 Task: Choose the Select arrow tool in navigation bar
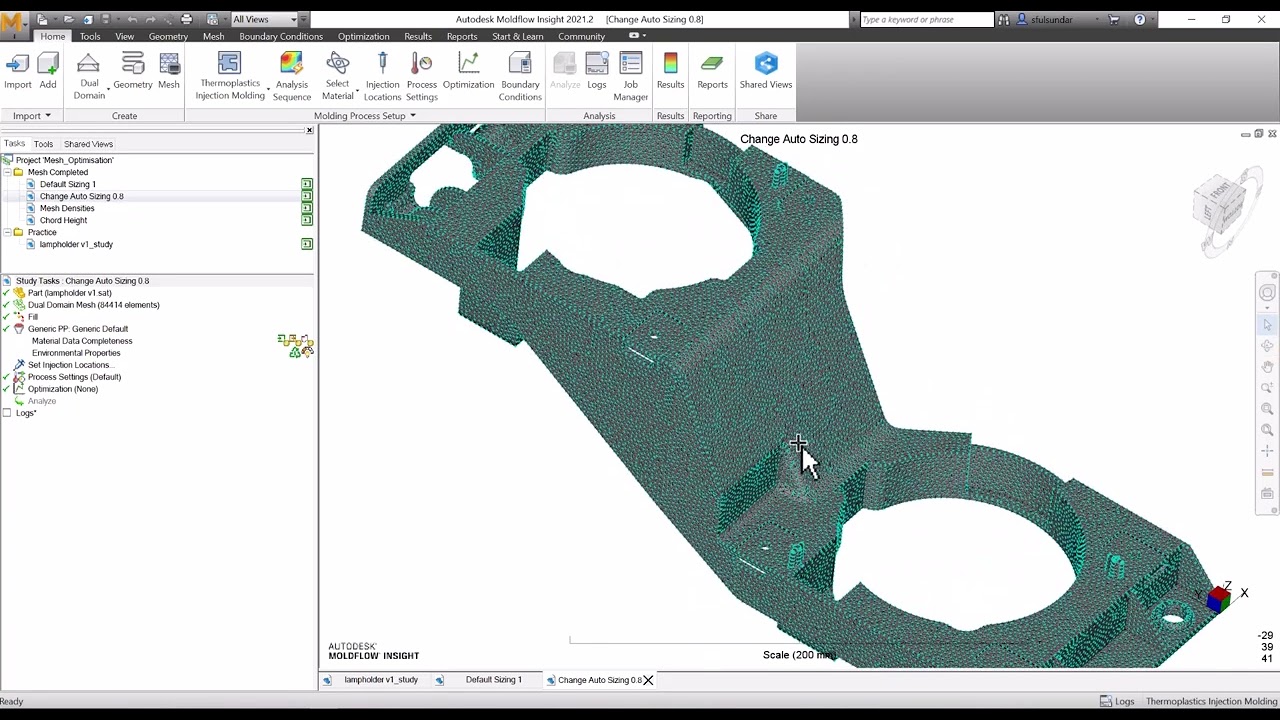tap(1267, 325)
